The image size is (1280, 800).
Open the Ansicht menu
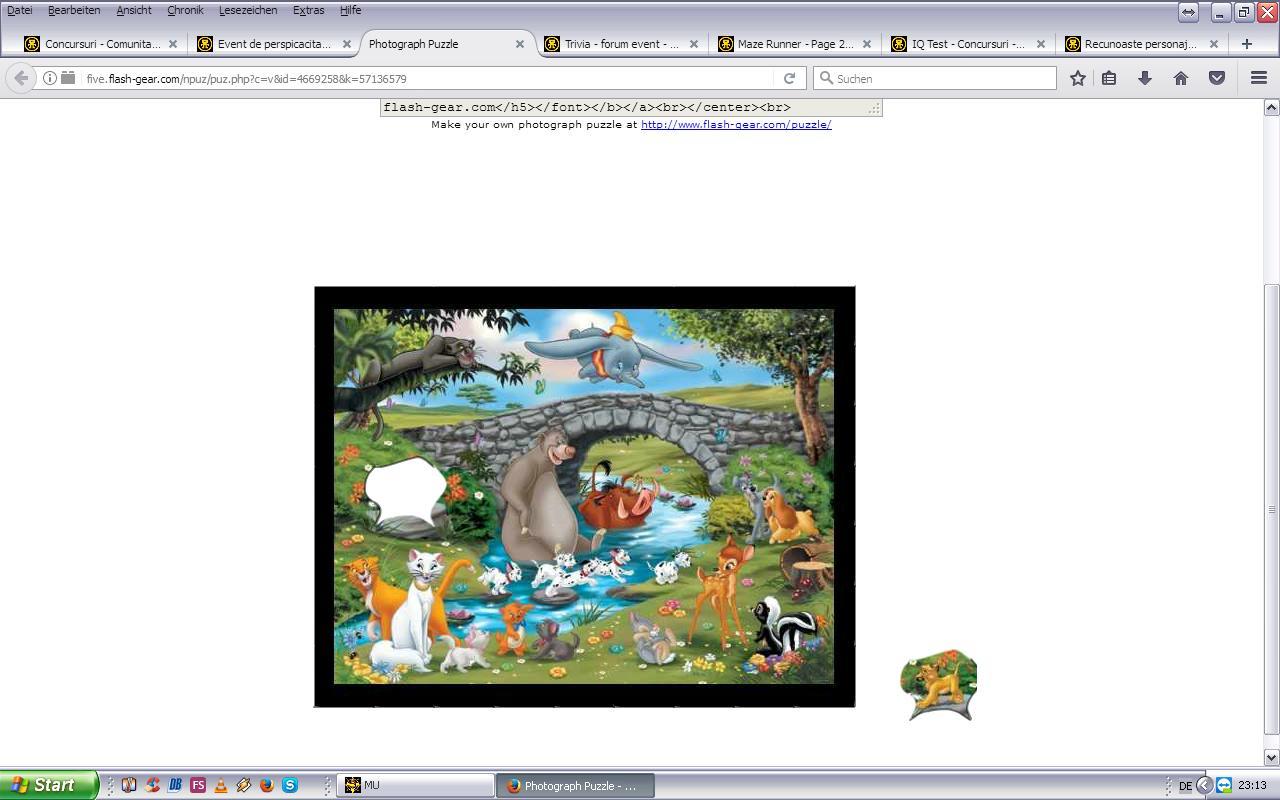(x=134, y=10)
